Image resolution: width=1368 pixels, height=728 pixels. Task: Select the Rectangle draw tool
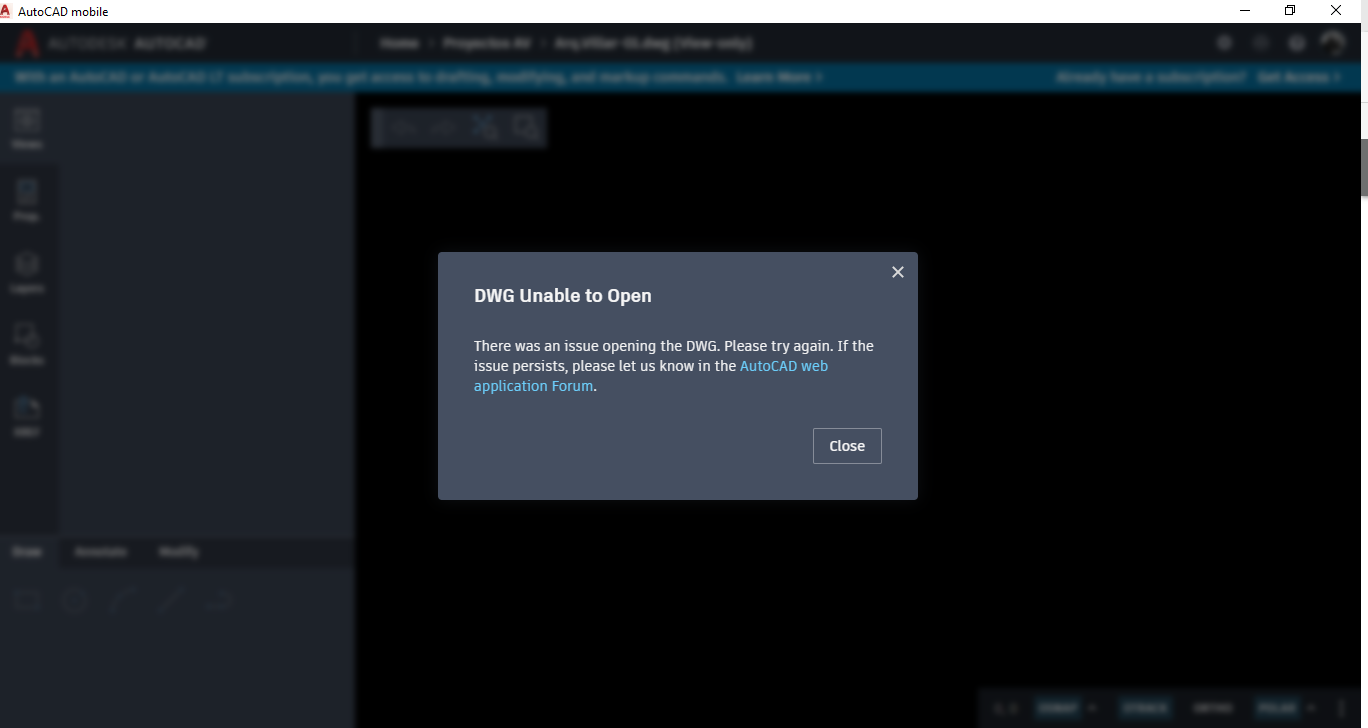coord(27,600)
